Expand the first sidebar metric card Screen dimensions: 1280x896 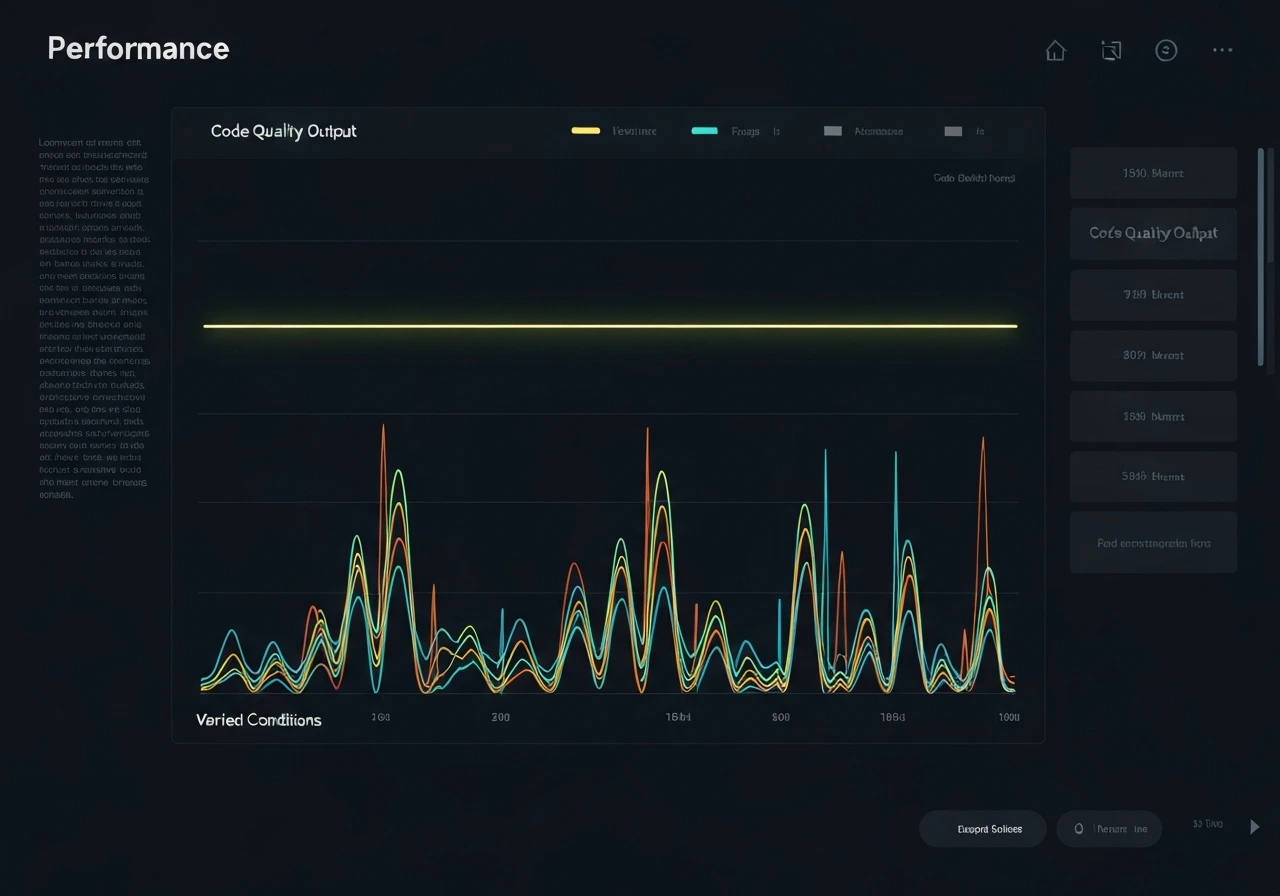1153,172
